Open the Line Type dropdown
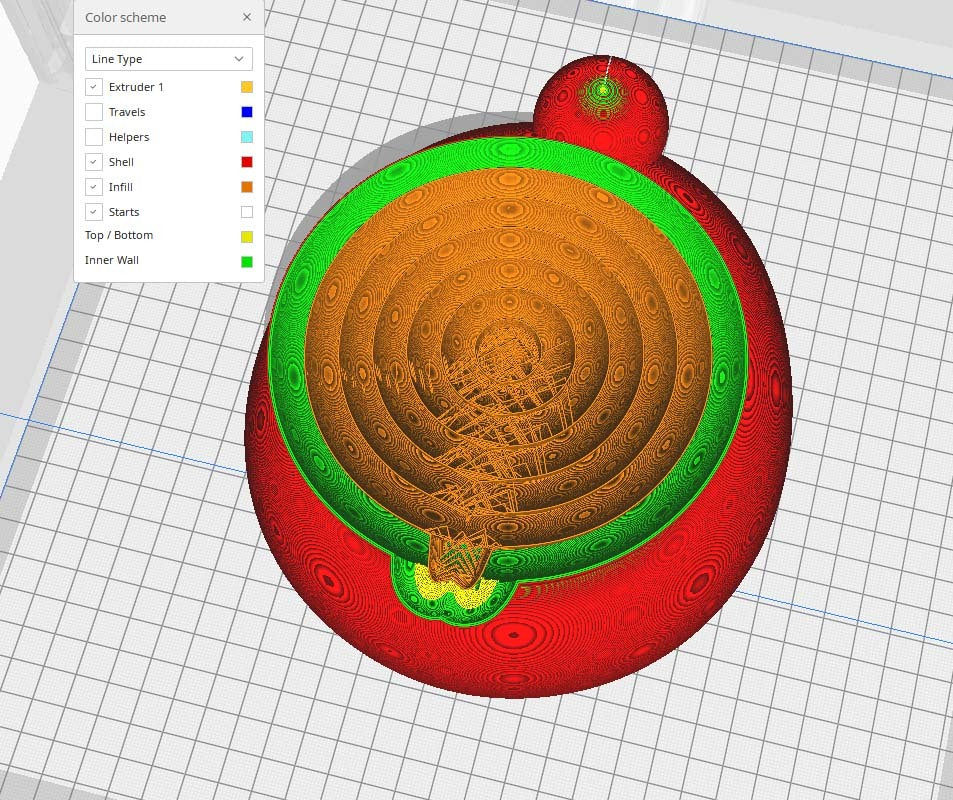 (x=169, y=59)
